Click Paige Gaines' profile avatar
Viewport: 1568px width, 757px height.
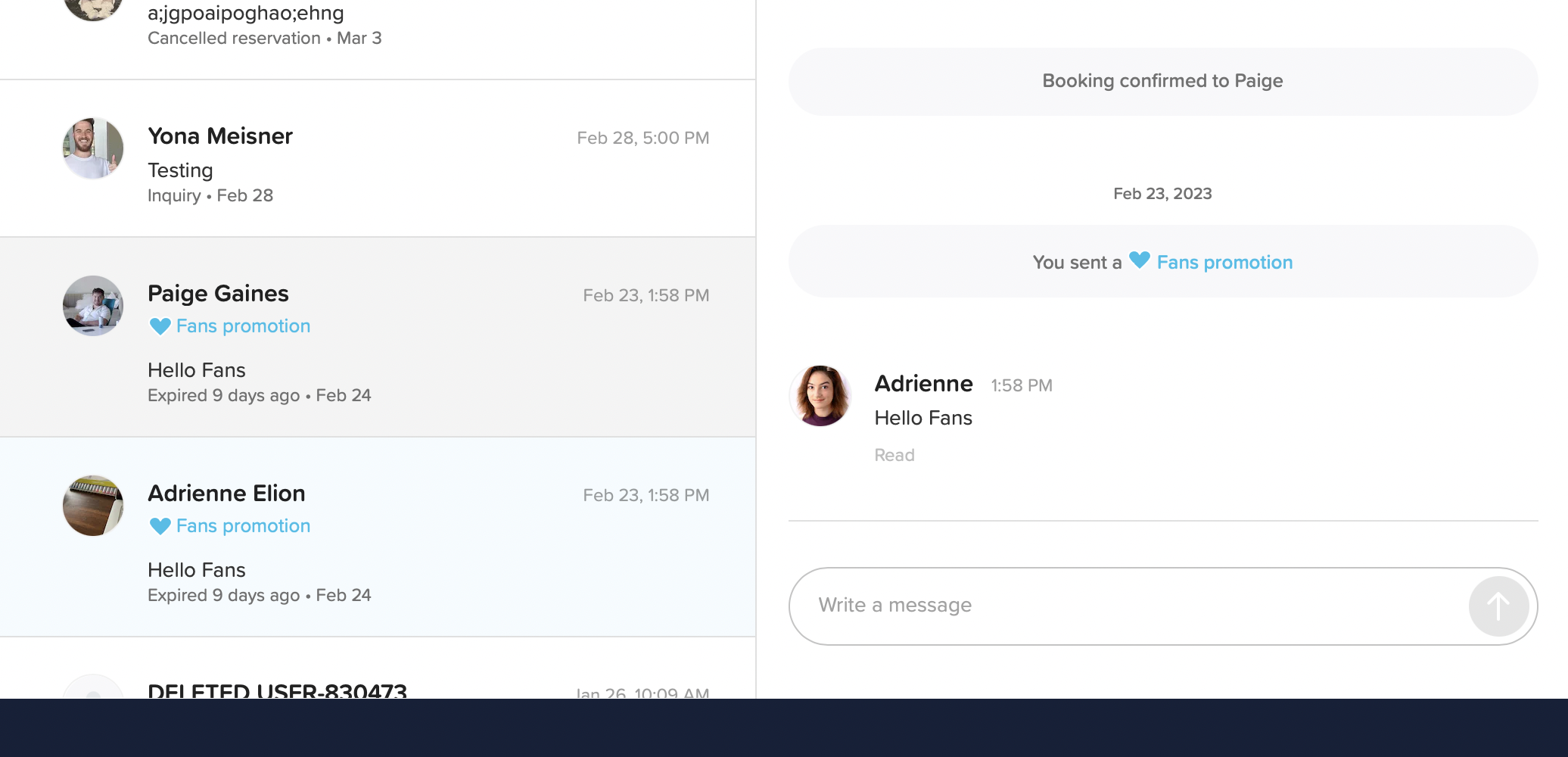(x=93, y=306)
